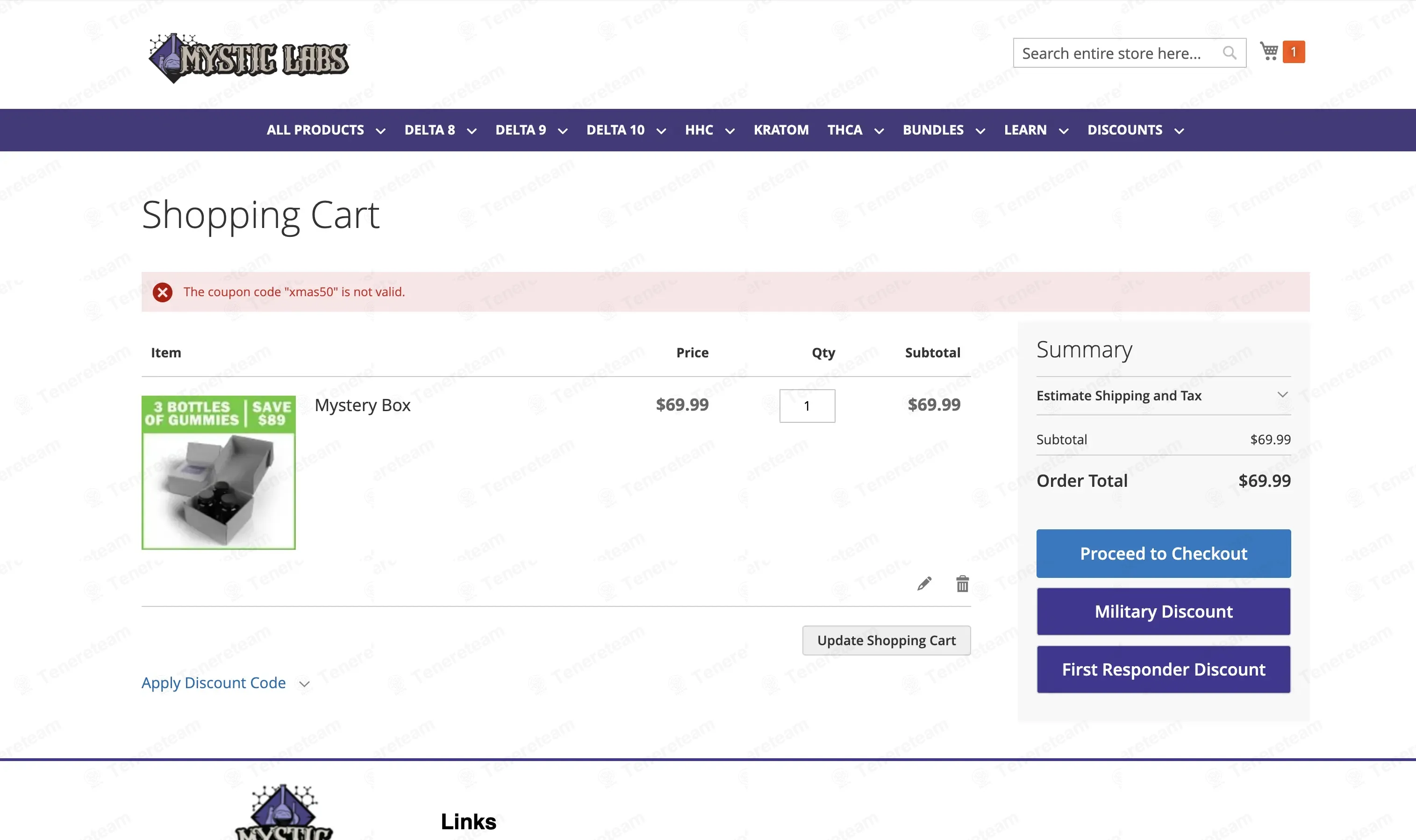Viewport: 1416px width, 840px height.
Task: Open the BUNDLES menu
Action: (933, 130)
